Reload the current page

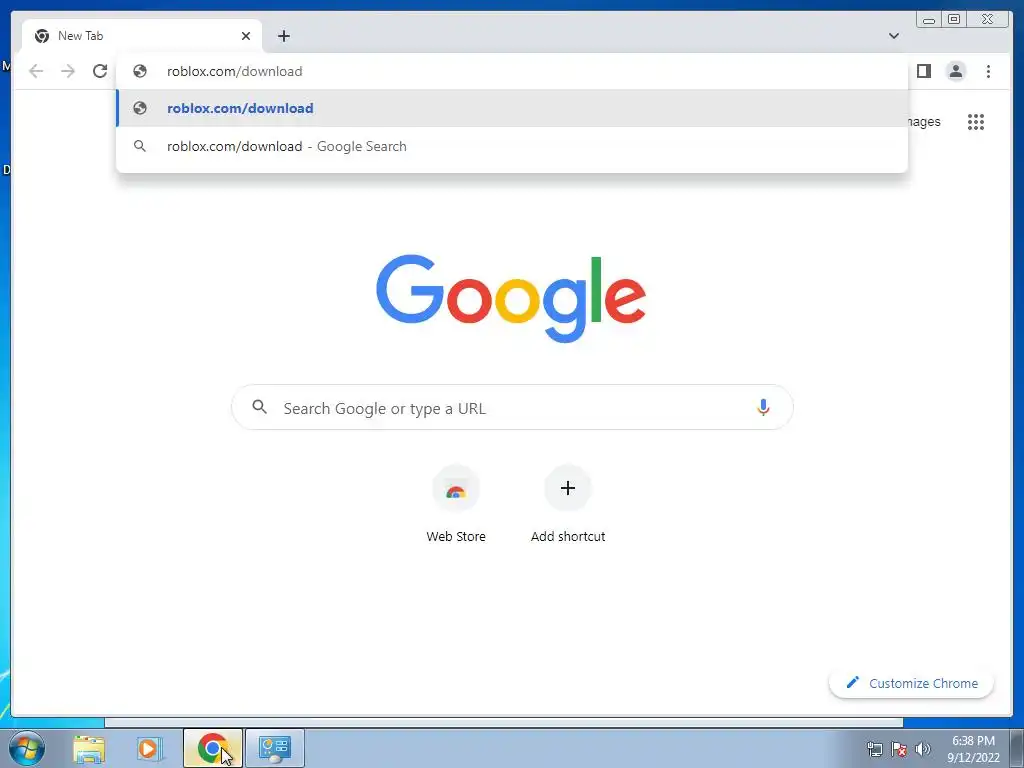(100, 71)
